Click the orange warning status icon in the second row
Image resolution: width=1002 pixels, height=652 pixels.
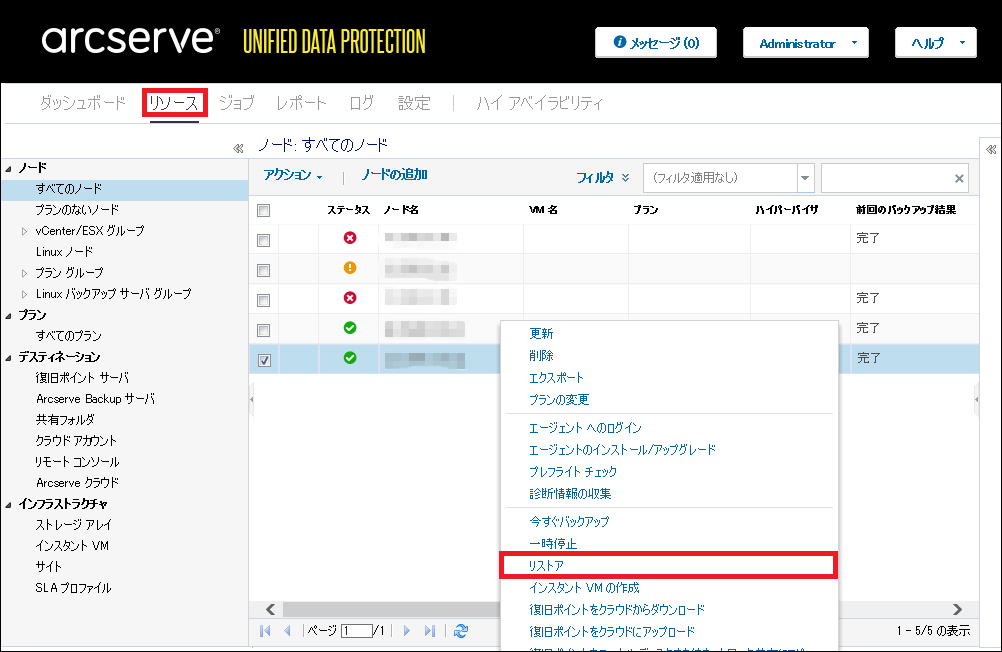pos(350,268)
